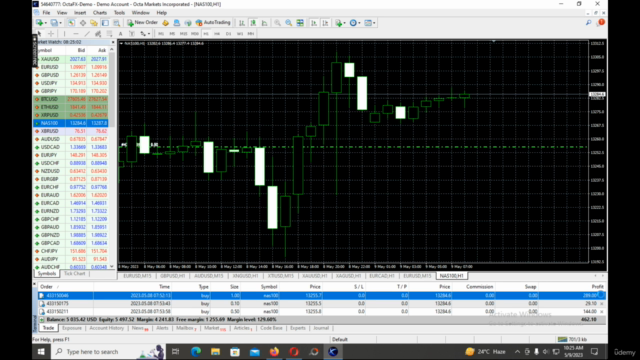Launch MetaEditor from the toolbar
Image resolution: width=640 pixels, height=360 pixels.
point(166,23)
